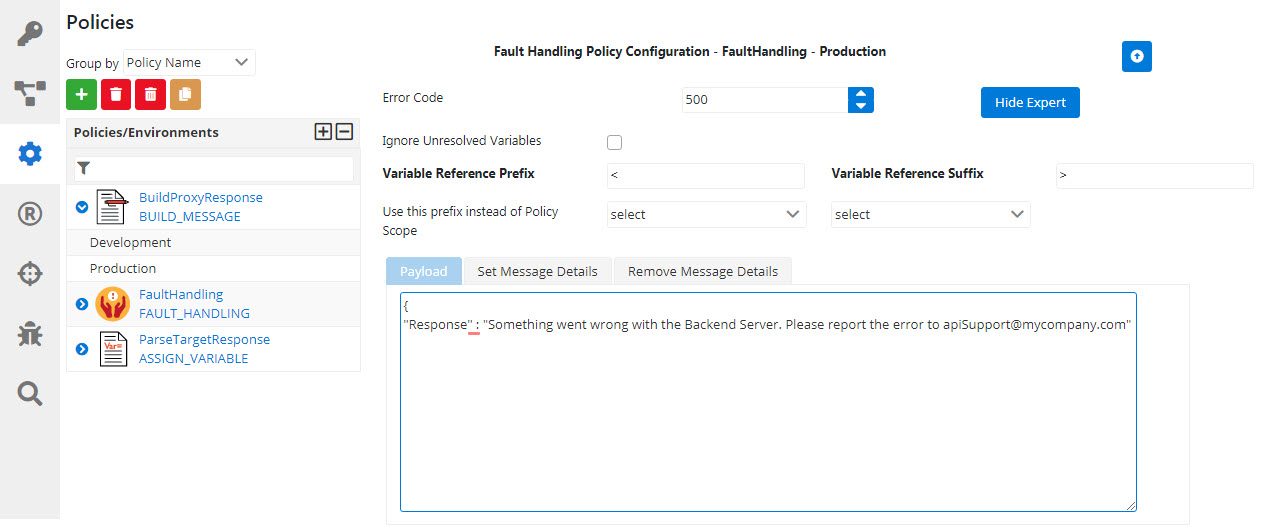Switch to Remove Message Details tab
The width and height of the screenshot is (1280, 532).
coord(703,271)
